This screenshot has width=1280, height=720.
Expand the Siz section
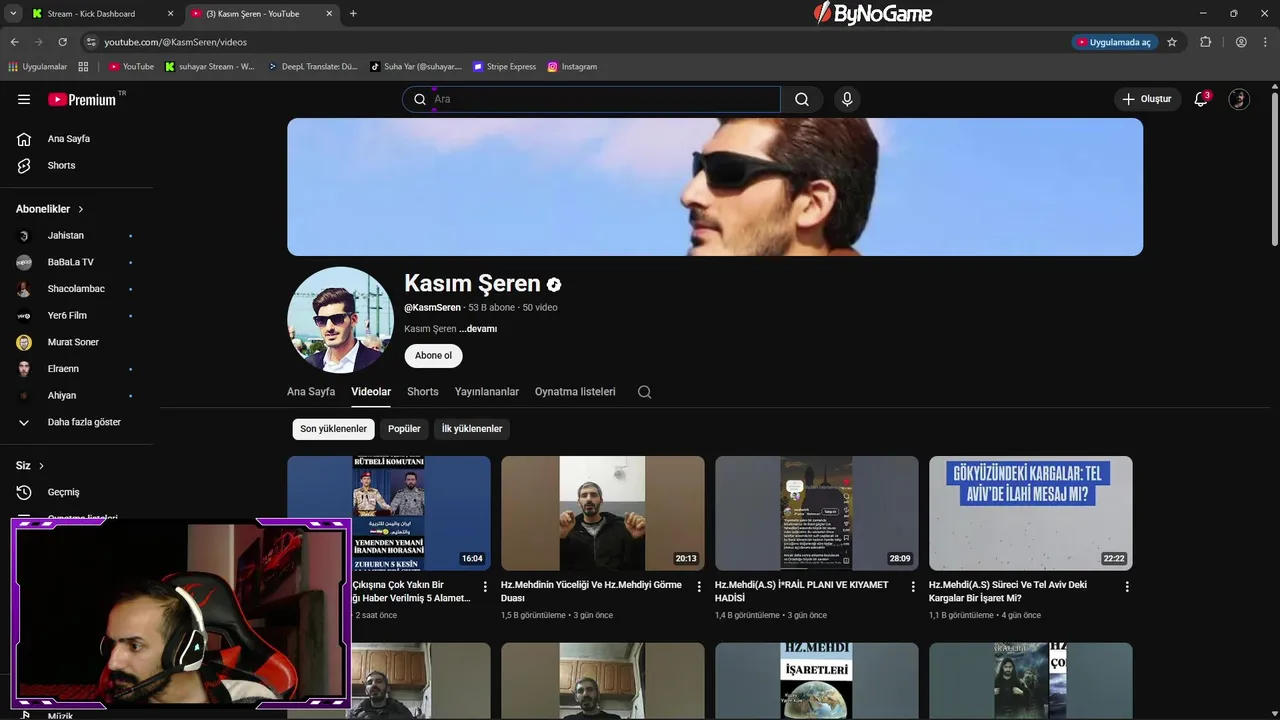click(x=30, y=466)
